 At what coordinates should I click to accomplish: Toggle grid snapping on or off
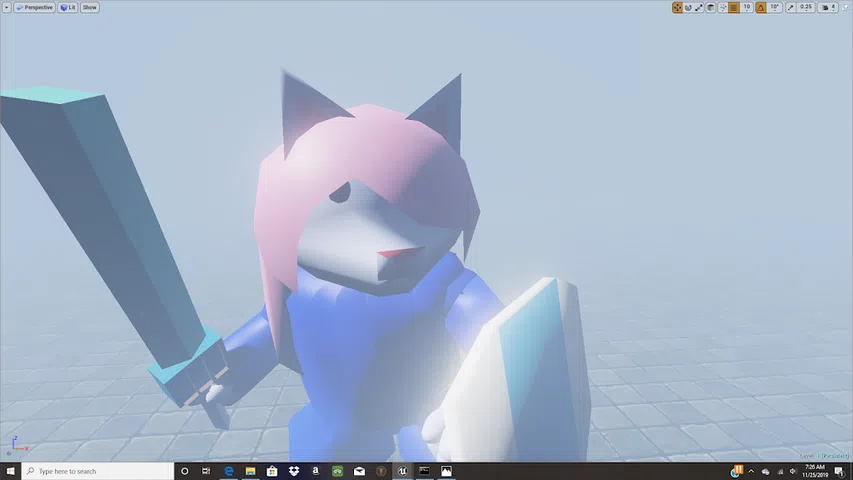click(734, 8)
